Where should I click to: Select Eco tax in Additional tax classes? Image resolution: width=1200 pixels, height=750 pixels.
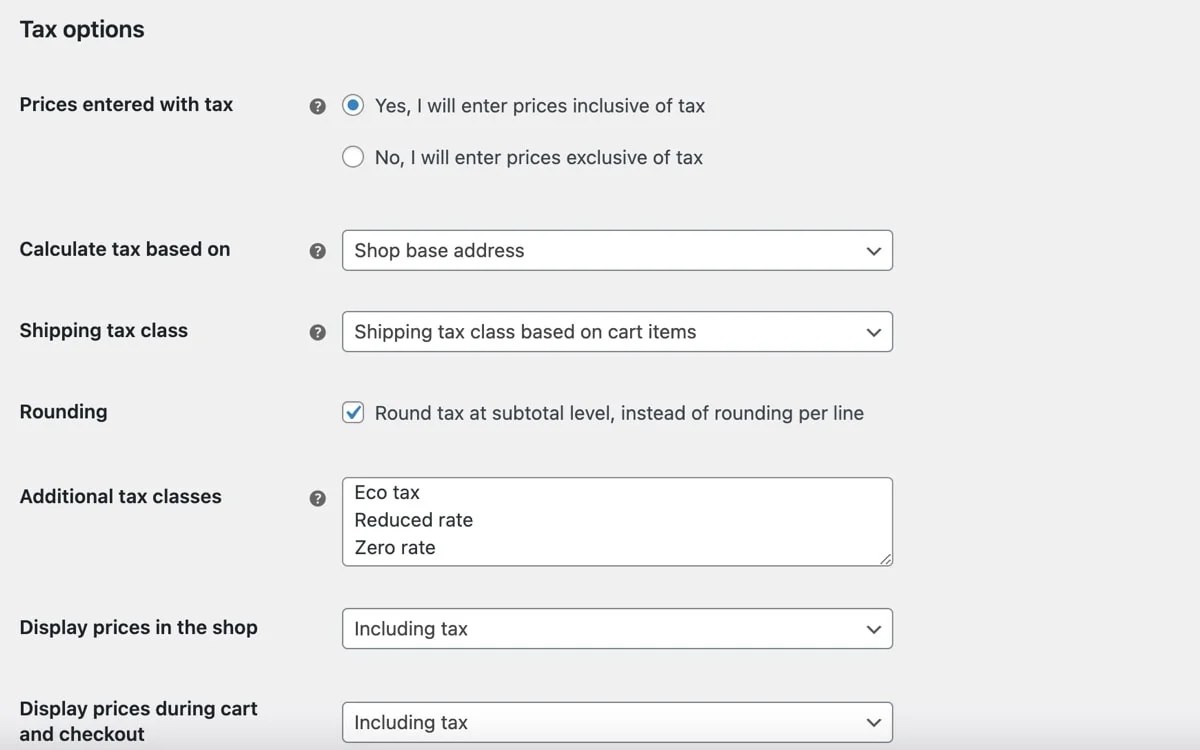click(x=386, y=492)
